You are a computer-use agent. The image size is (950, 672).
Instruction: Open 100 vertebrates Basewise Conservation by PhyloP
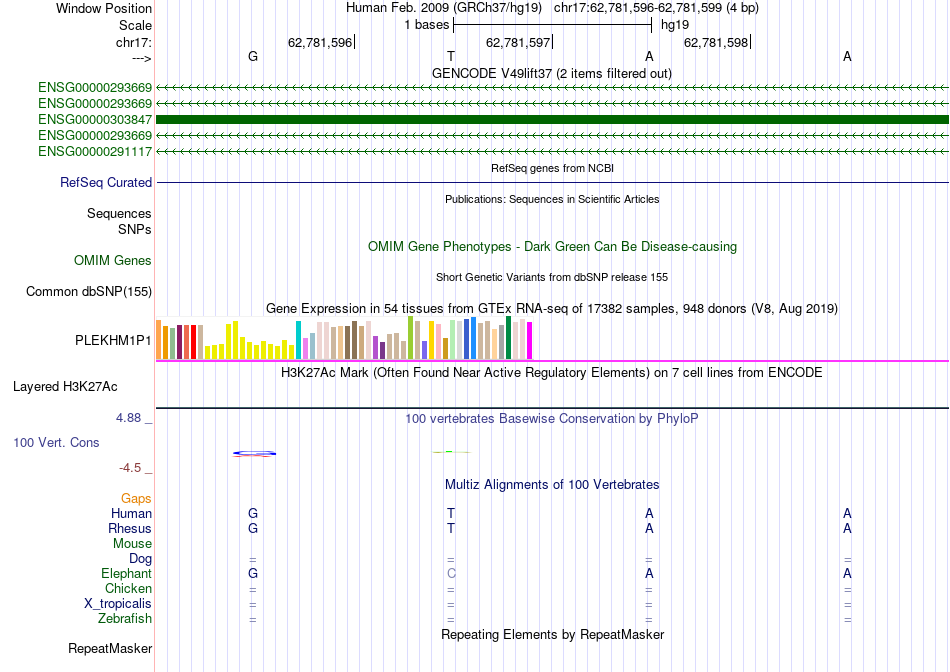click(552, 419)
